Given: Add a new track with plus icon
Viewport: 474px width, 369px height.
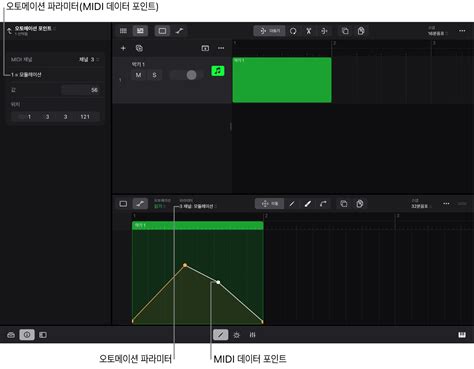Looking at the screenshot, I should click(123, 48).
